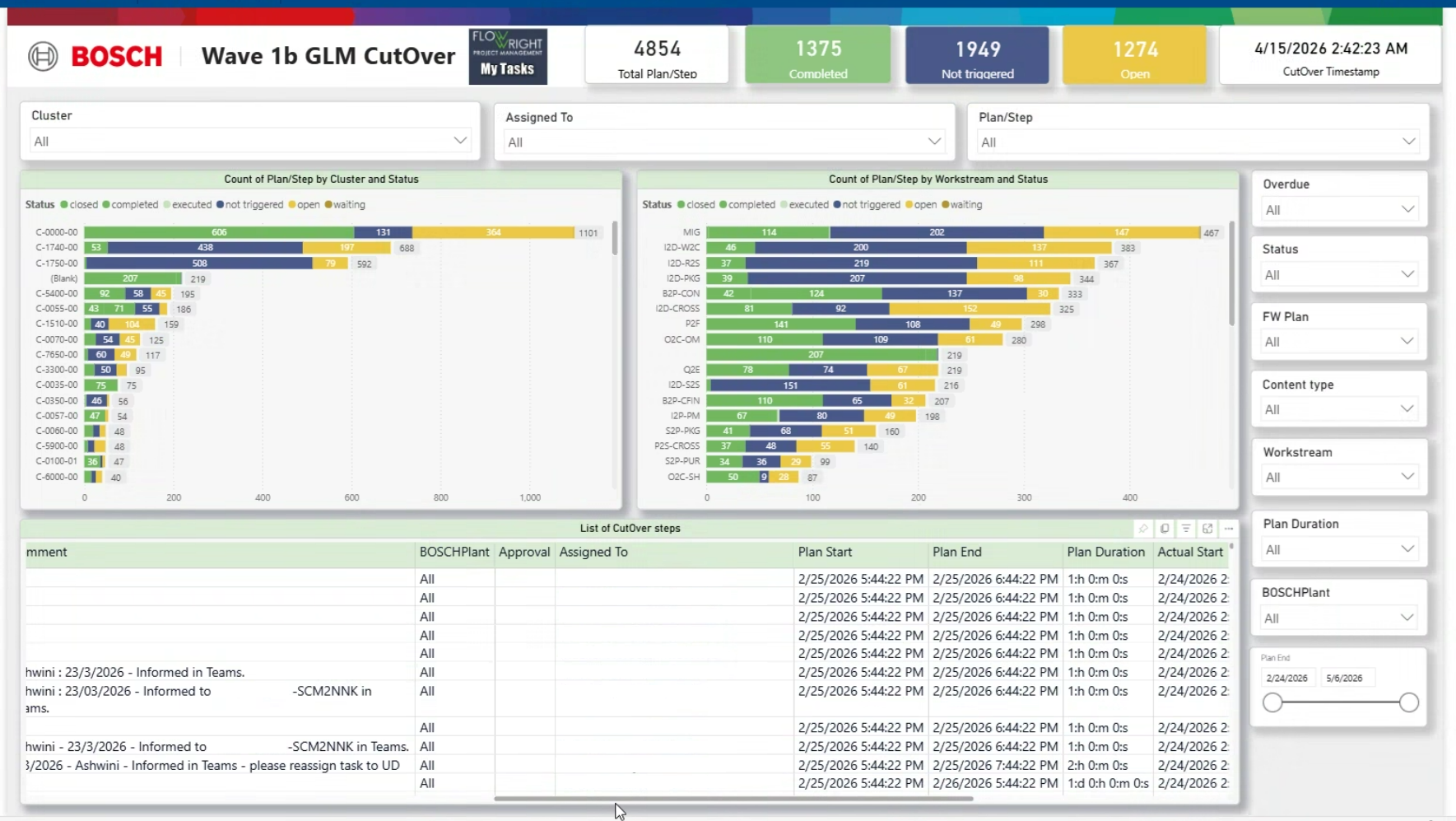Select the Total Plan/Step 4854 card
The height and width of the screenshot is (821, 1456).
coord(657,55)
